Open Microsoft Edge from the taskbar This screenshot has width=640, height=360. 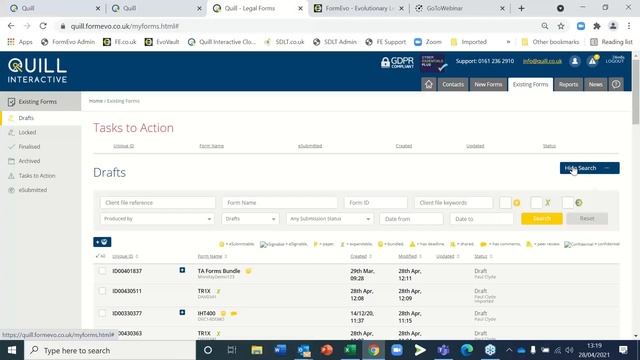coord(467,350)
